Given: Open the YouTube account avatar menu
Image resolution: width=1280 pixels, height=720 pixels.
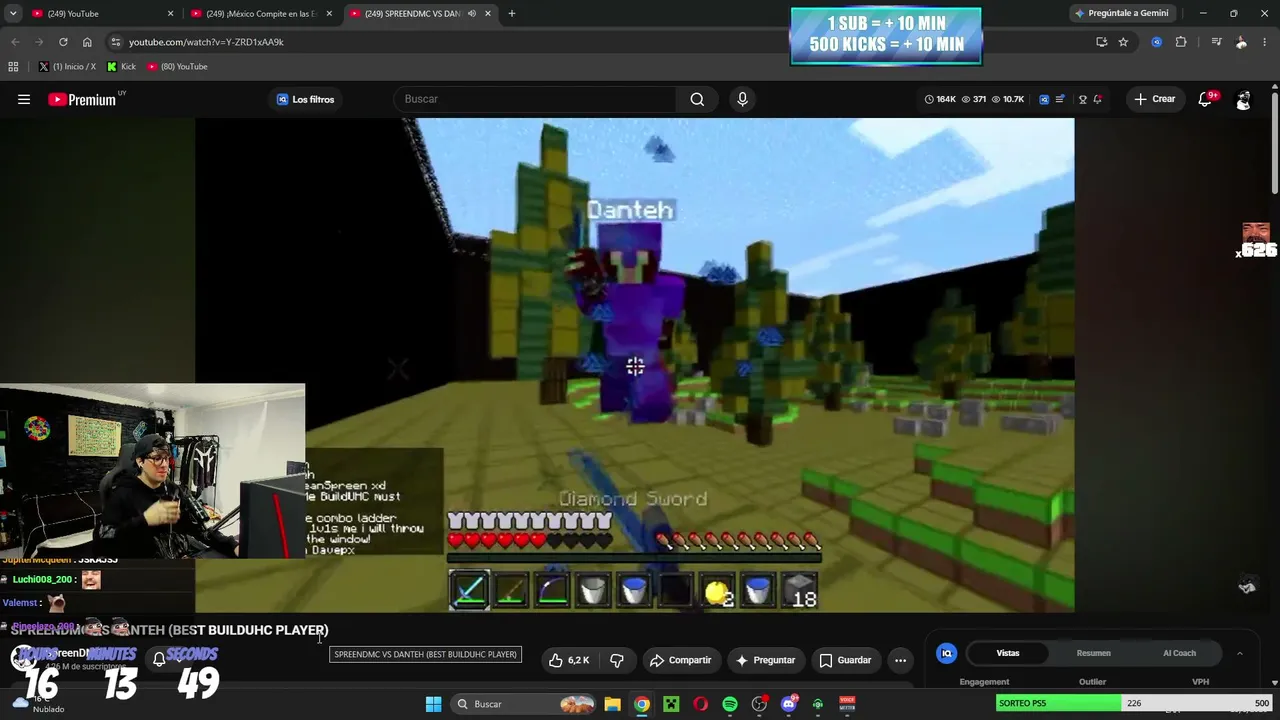Looking at the screenshot, I should [1243, 100].
